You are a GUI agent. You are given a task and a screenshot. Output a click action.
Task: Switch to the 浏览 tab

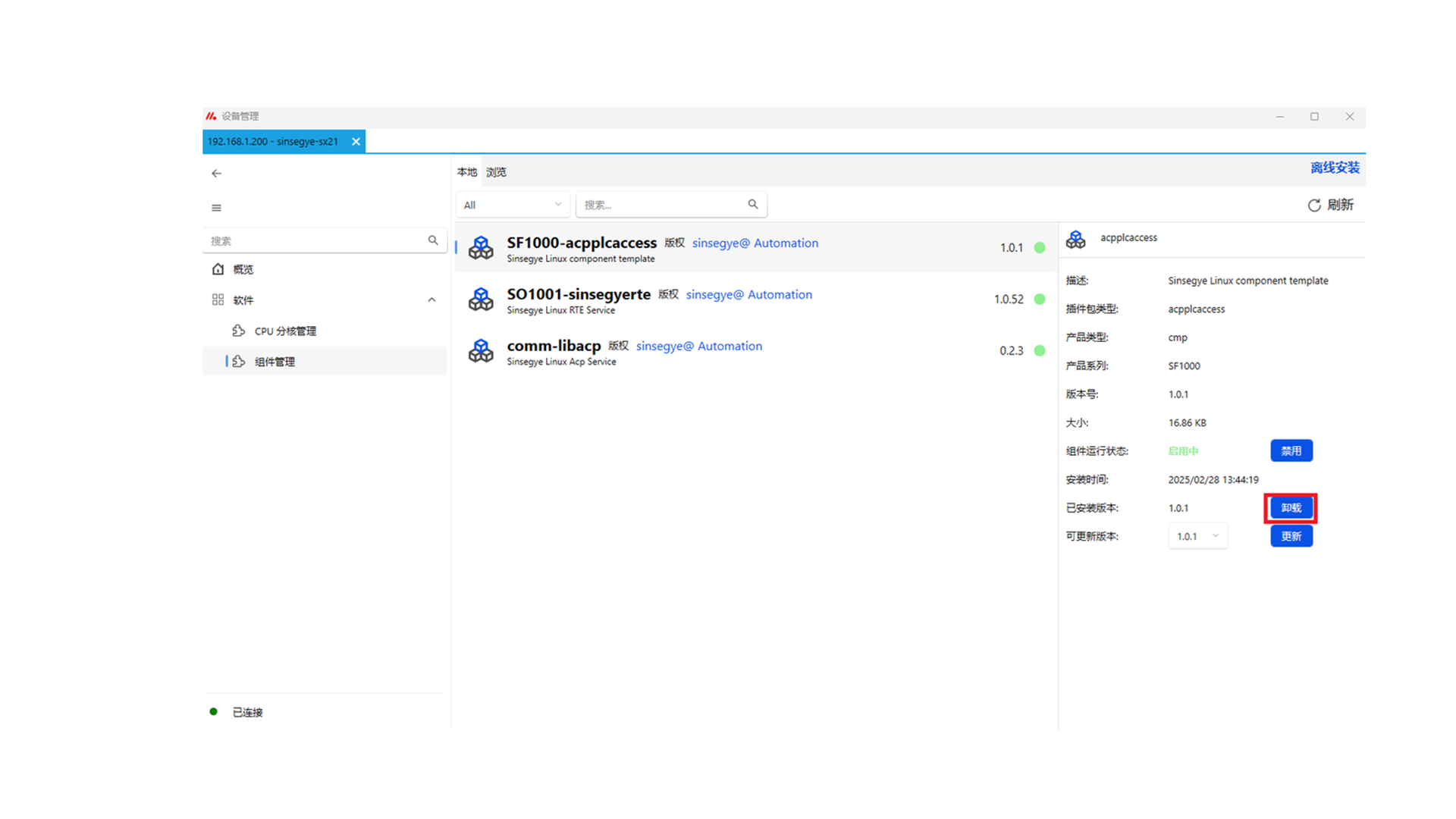(x=496, y=172)
